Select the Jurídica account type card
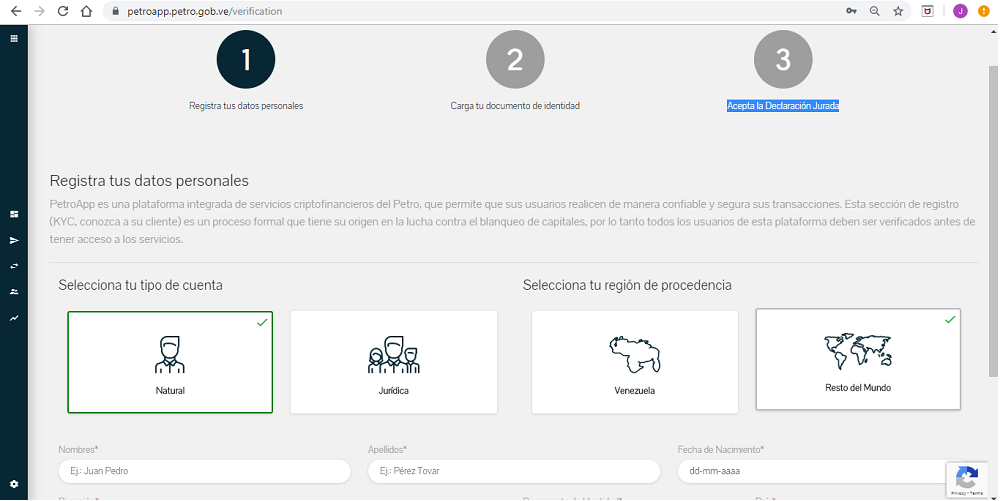The width and height of the screenshot is (1000, 501). [x=393, y=362]
